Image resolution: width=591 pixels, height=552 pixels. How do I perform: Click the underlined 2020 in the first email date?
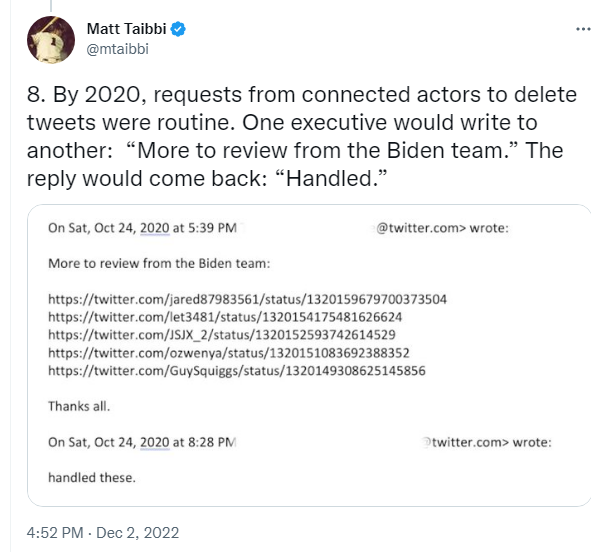[x=155, y=228]
